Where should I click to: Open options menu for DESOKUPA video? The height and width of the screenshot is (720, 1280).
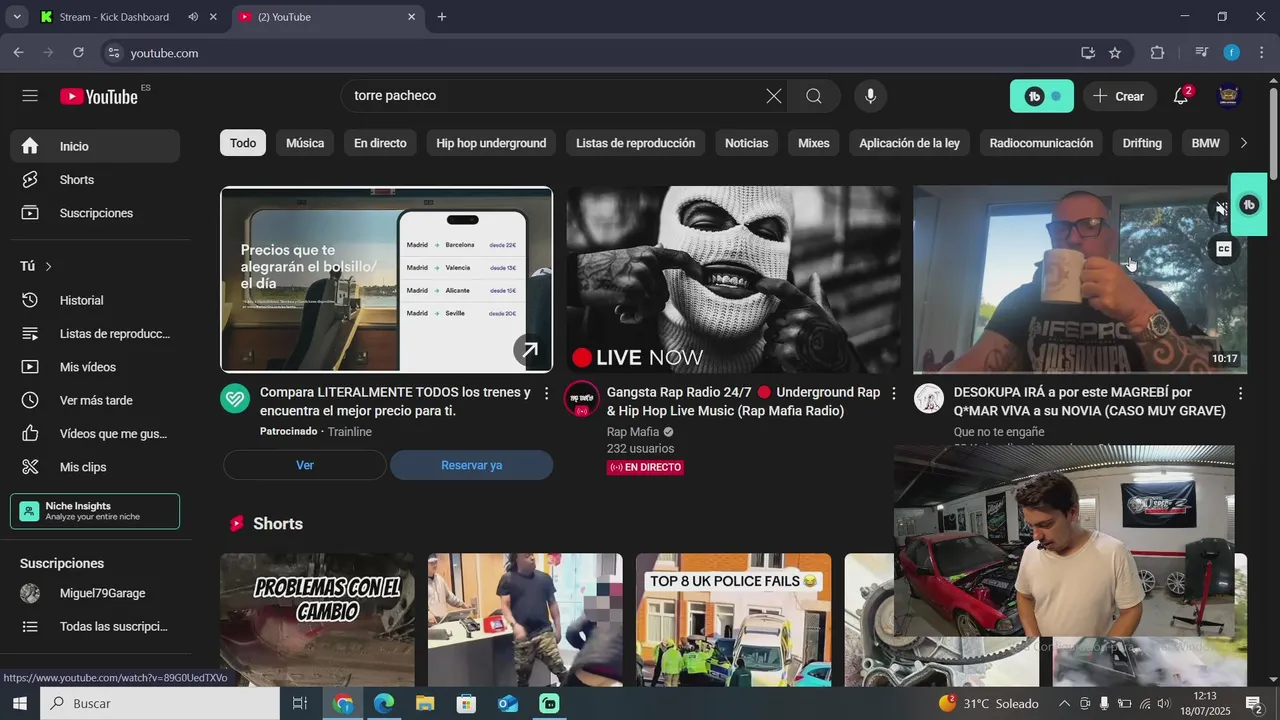point(1240,394)
